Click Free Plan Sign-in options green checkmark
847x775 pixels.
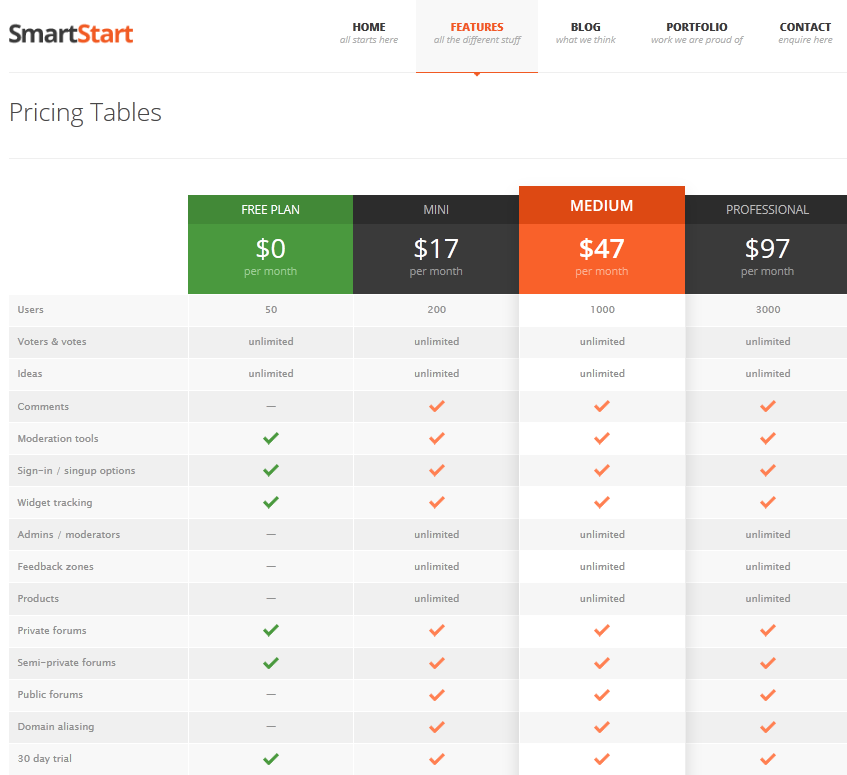pos(271,470)
